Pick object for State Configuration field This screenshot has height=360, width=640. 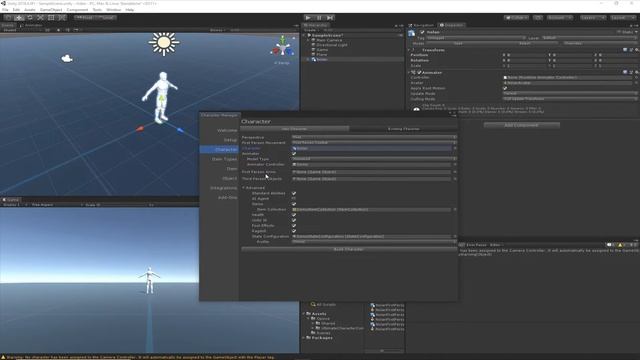click(455, 236)
